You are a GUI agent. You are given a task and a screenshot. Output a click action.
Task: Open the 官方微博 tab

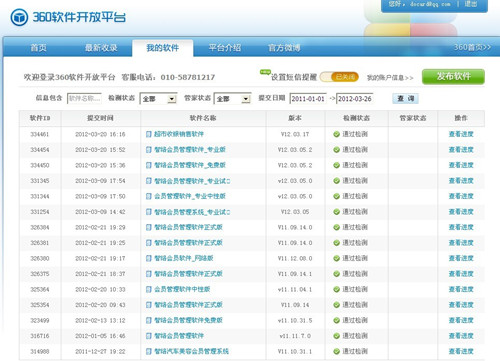click(x=284, y=48)
